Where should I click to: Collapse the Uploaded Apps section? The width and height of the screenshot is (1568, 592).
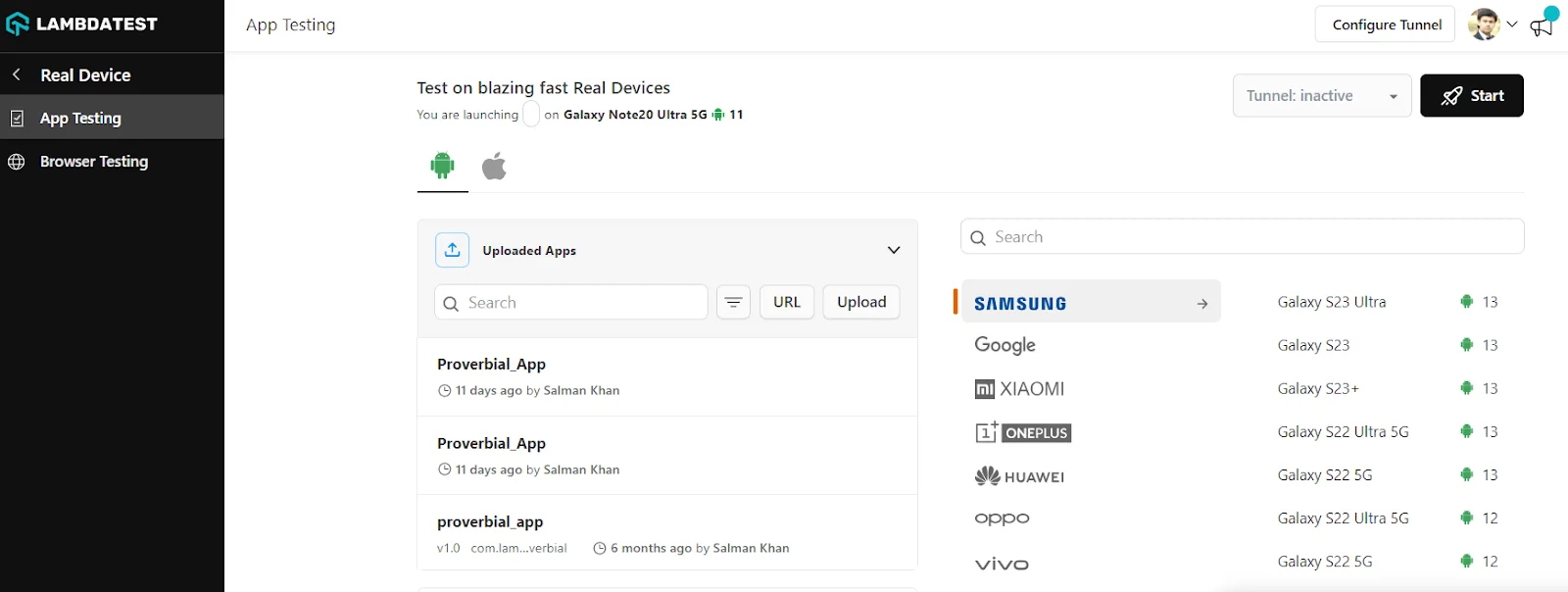pos(894,250)
